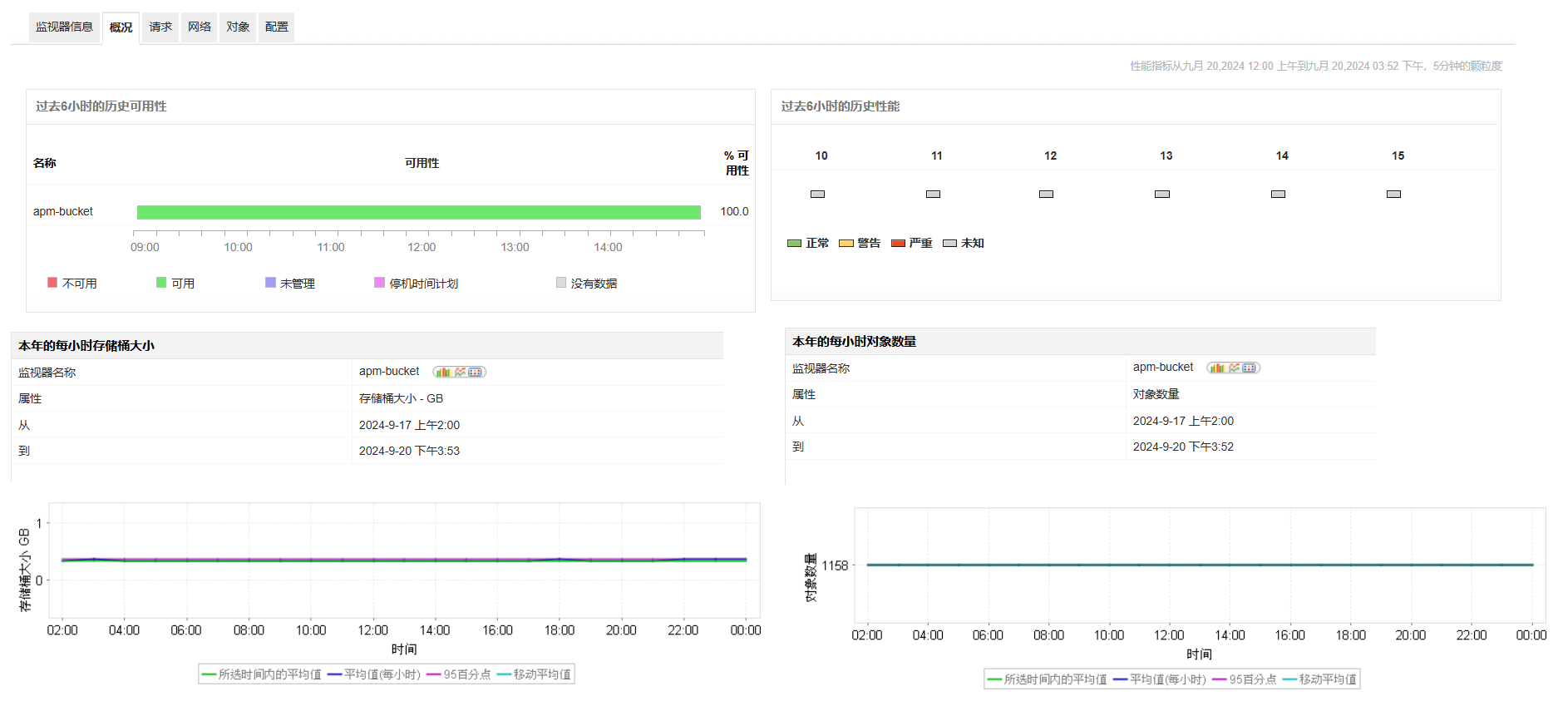
Task: Open the 配置 tab
Action: [276, 27]
